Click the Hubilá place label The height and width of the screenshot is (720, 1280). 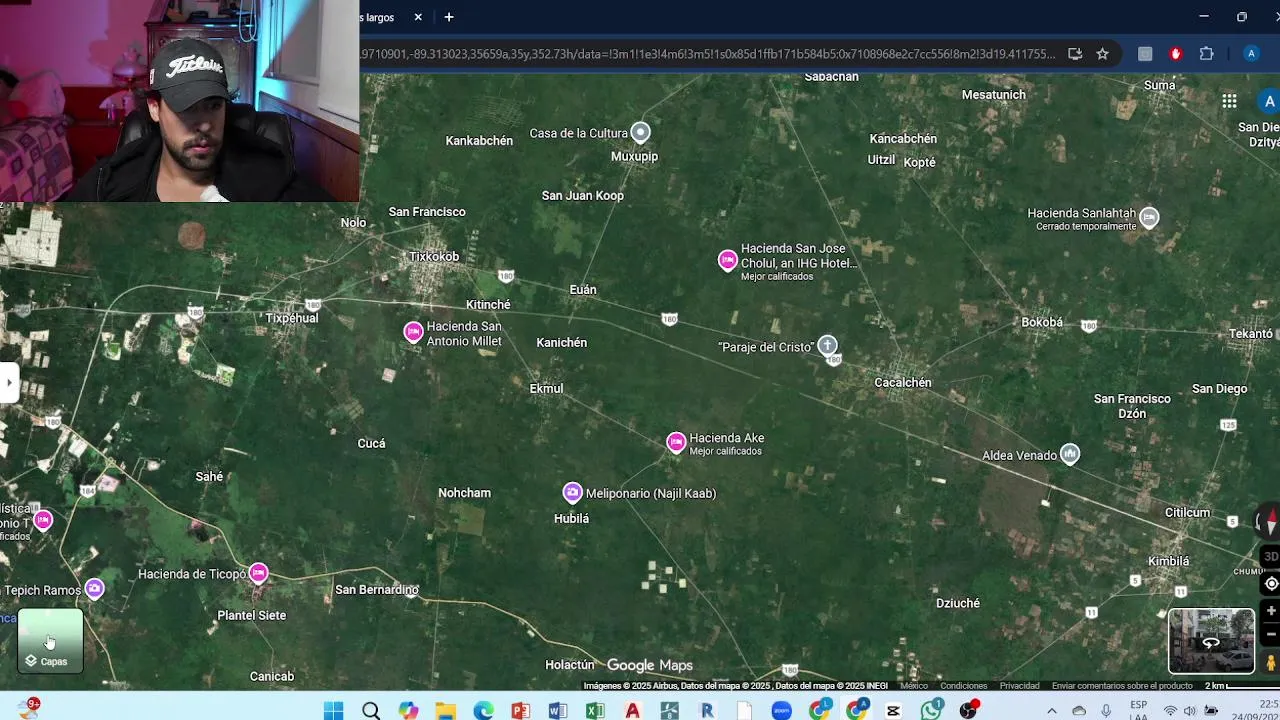tap(572, 519)
